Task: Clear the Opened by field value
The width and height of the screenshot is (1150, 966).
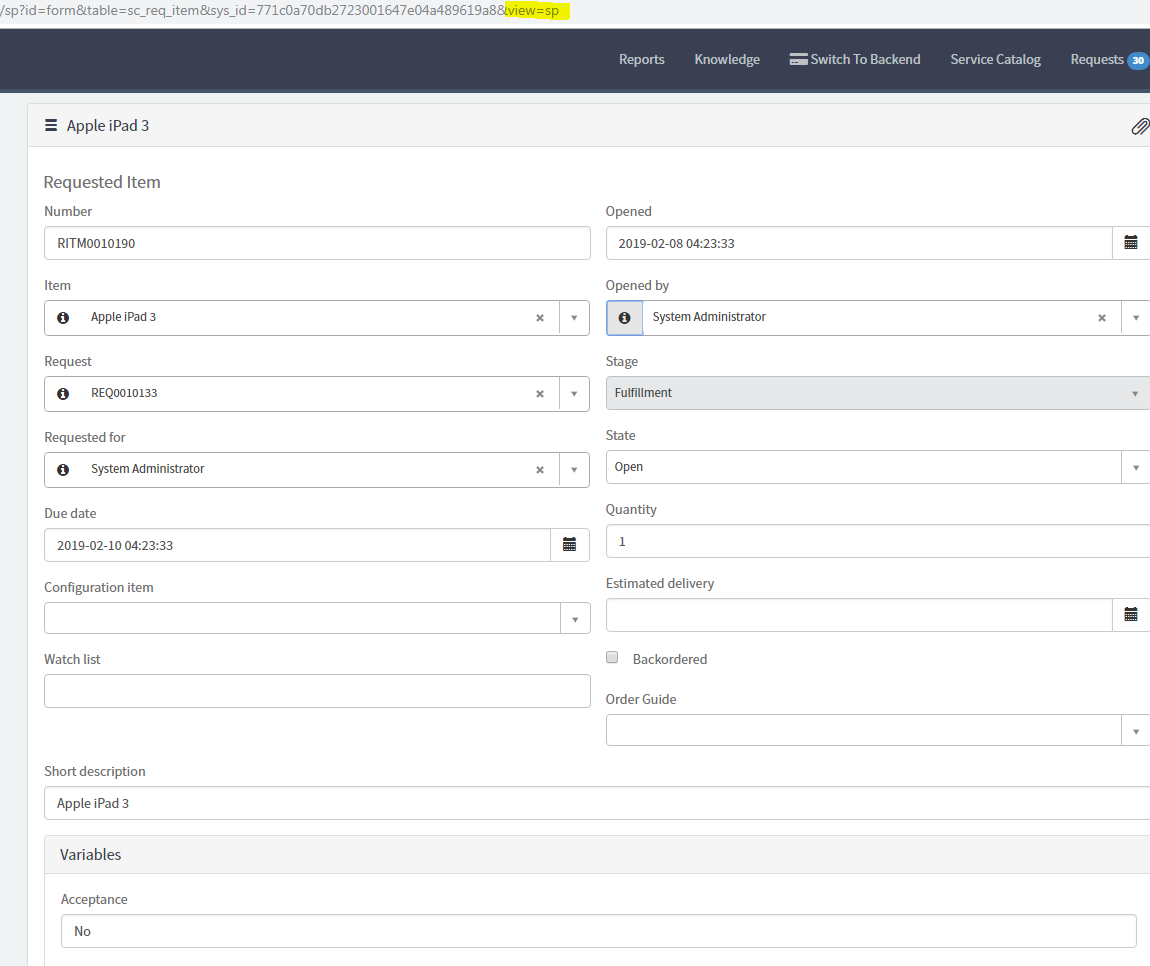Action: [1102, 318]
